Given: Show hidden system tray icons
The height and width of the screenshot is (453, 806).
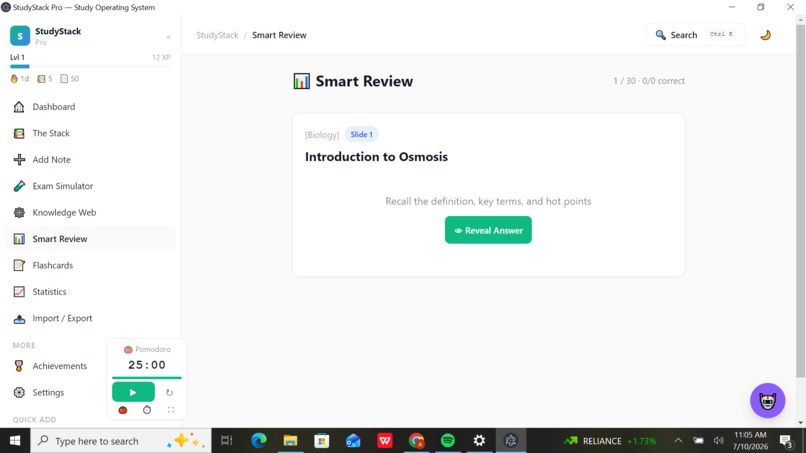Looking at the screenshot, I should tap(678, 441).
